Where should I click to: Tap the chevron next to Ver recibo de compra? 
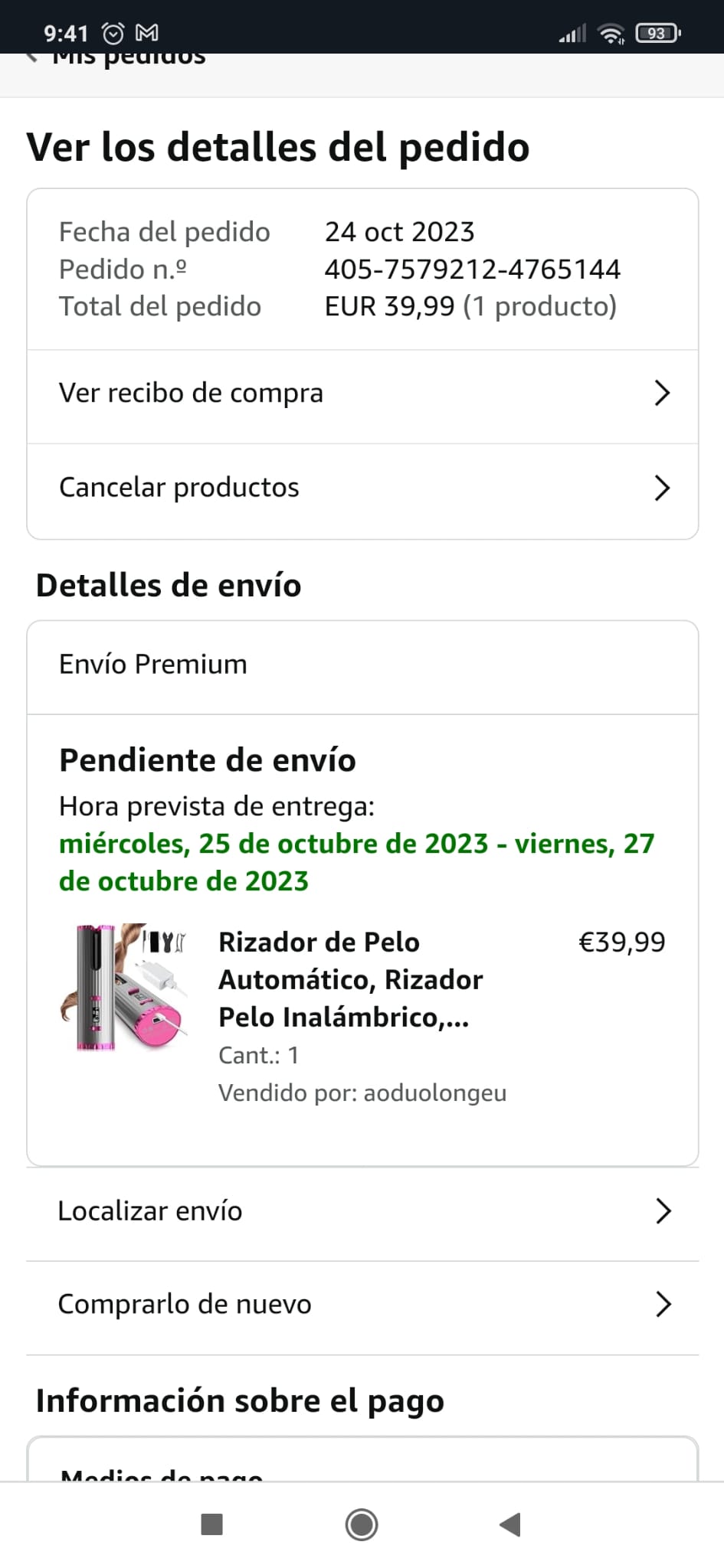point(662,393)
